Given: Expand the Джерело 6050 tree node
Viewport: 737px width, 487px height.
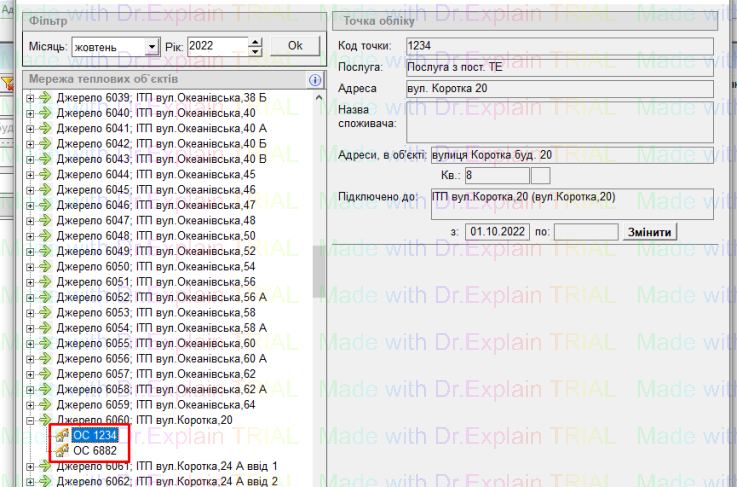Looking at the screenshot, I should 31,267.
